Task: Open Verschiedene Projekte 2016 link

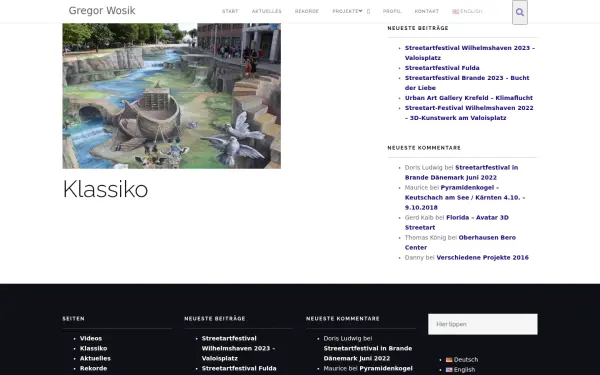Action: coord(483,258)
